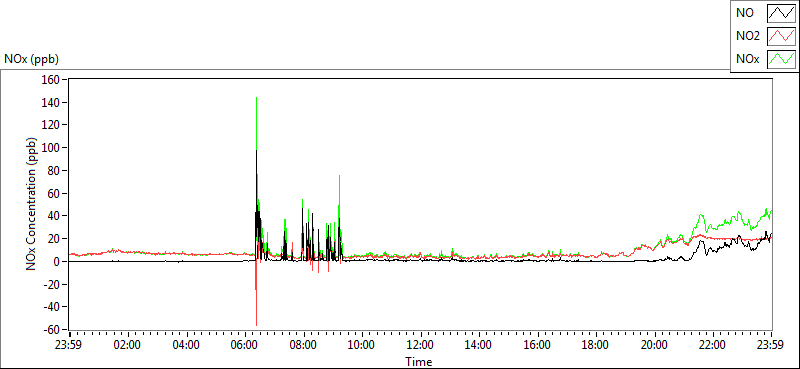Click the 80 y-axis value
Image resolution: width=800 pixels, height=369 pixels.
[x=55, y=170]
